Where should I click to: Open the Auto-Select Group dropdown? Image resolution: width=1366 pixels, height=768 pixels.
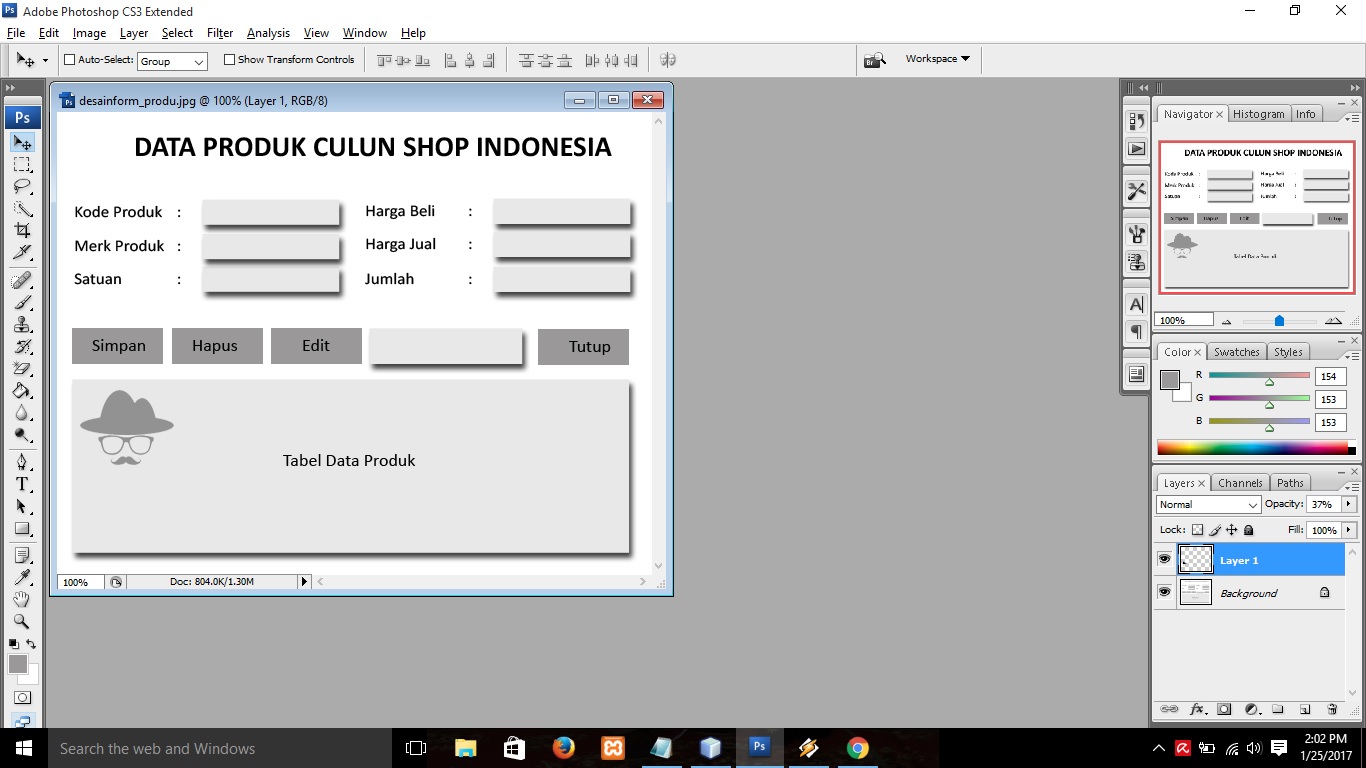pos(171,60)
